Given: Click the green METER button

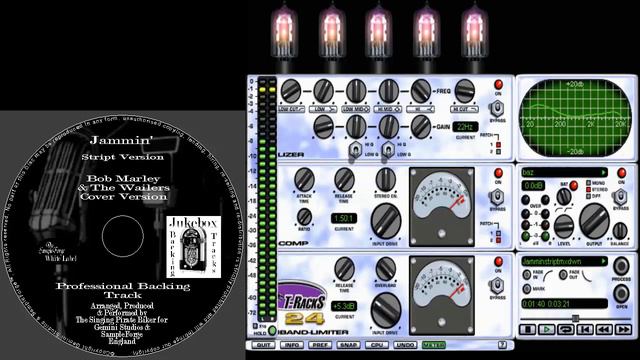Looking at the screenshot, I should pyautogui.click(x=433, y=345).
